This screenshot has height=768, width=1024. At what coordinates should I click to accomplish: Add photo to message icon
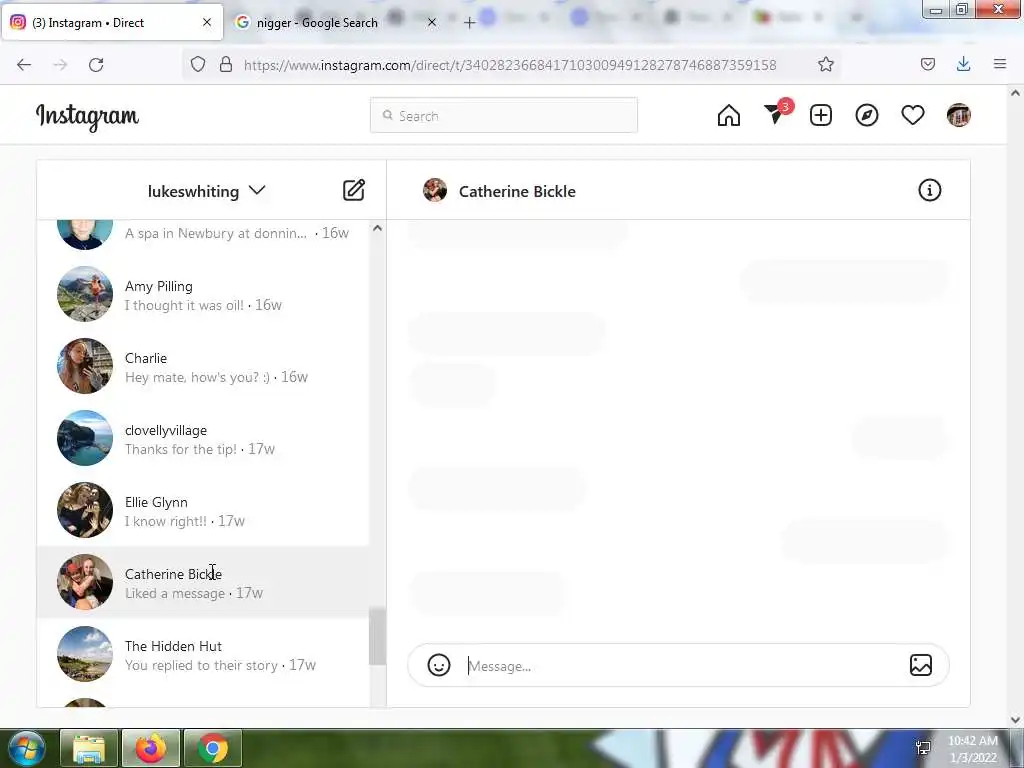921,665
